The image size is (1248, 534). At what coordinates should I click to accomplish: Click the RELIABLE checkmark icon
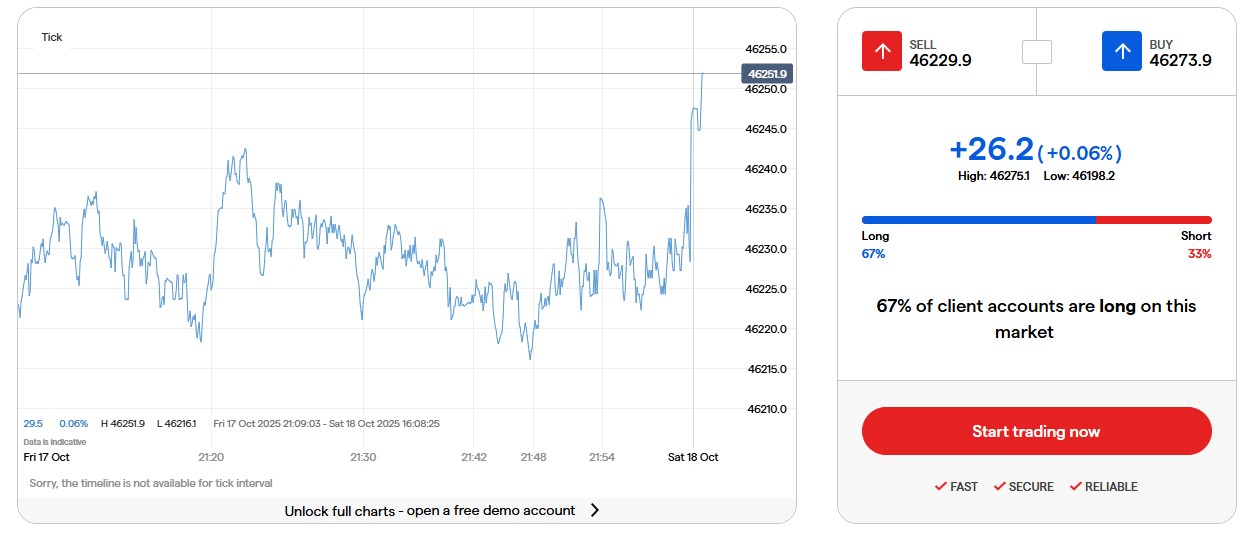pos(1076,487)
